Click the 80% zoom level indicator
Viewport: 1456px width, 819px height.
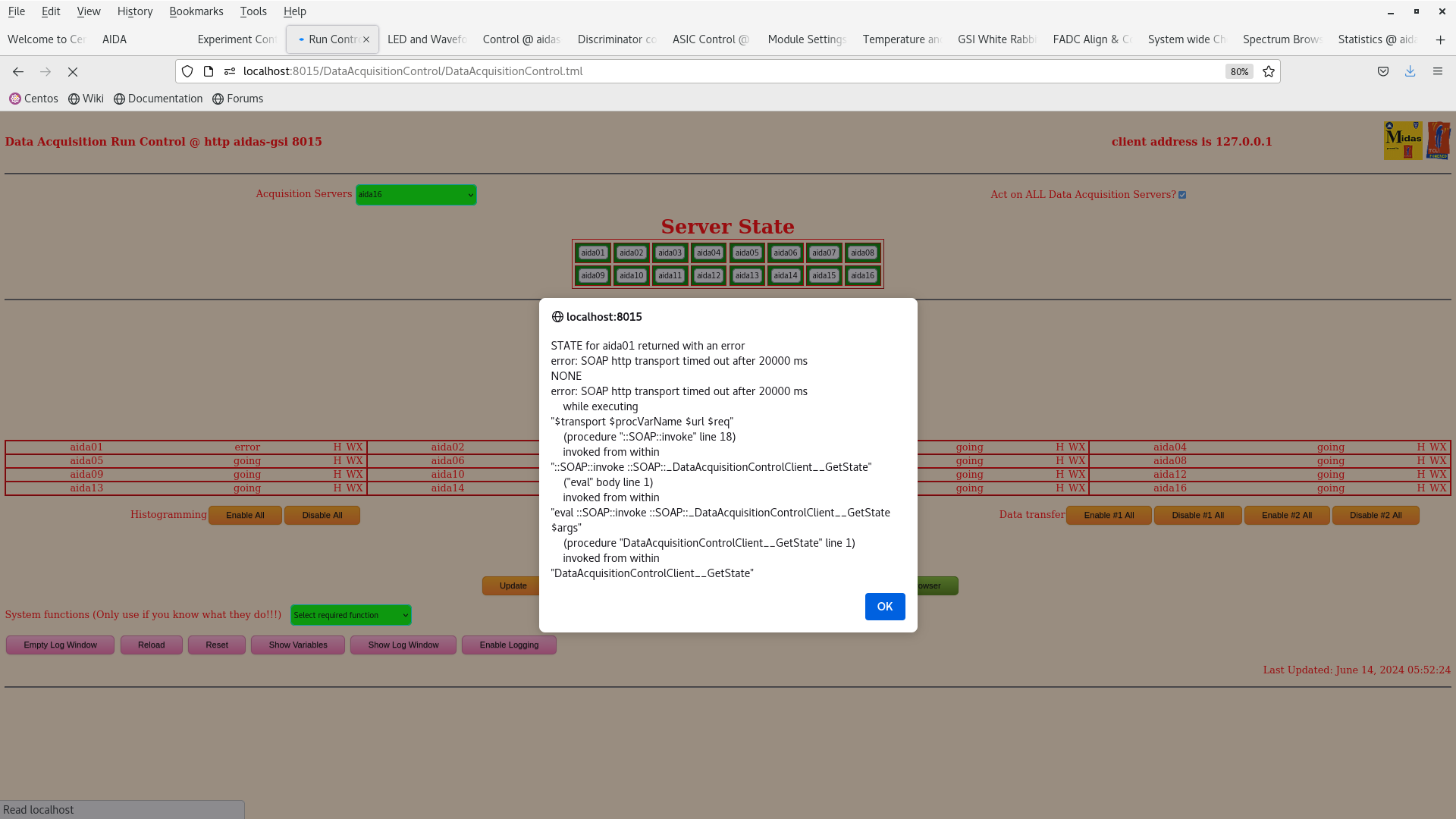[x=1239, y=71]
